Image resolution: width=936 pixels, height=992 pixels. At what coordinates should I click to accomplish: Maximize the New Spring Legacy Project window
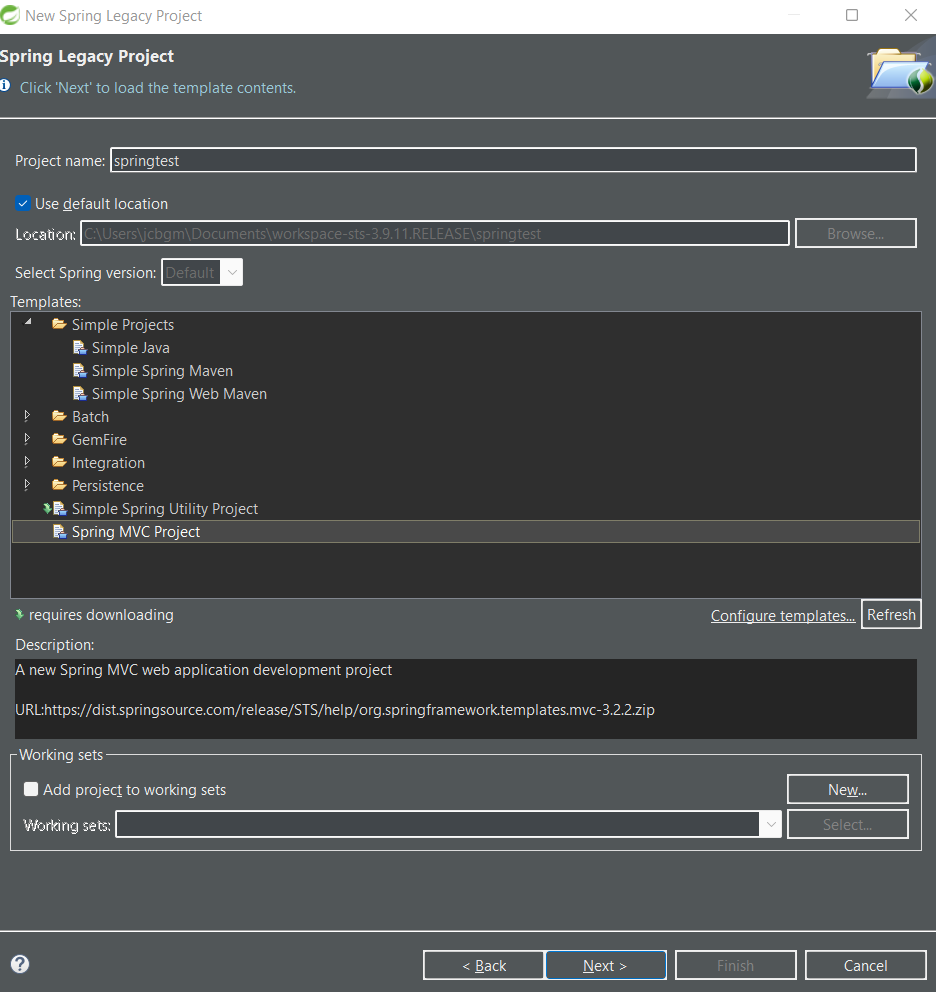[852, 15]
